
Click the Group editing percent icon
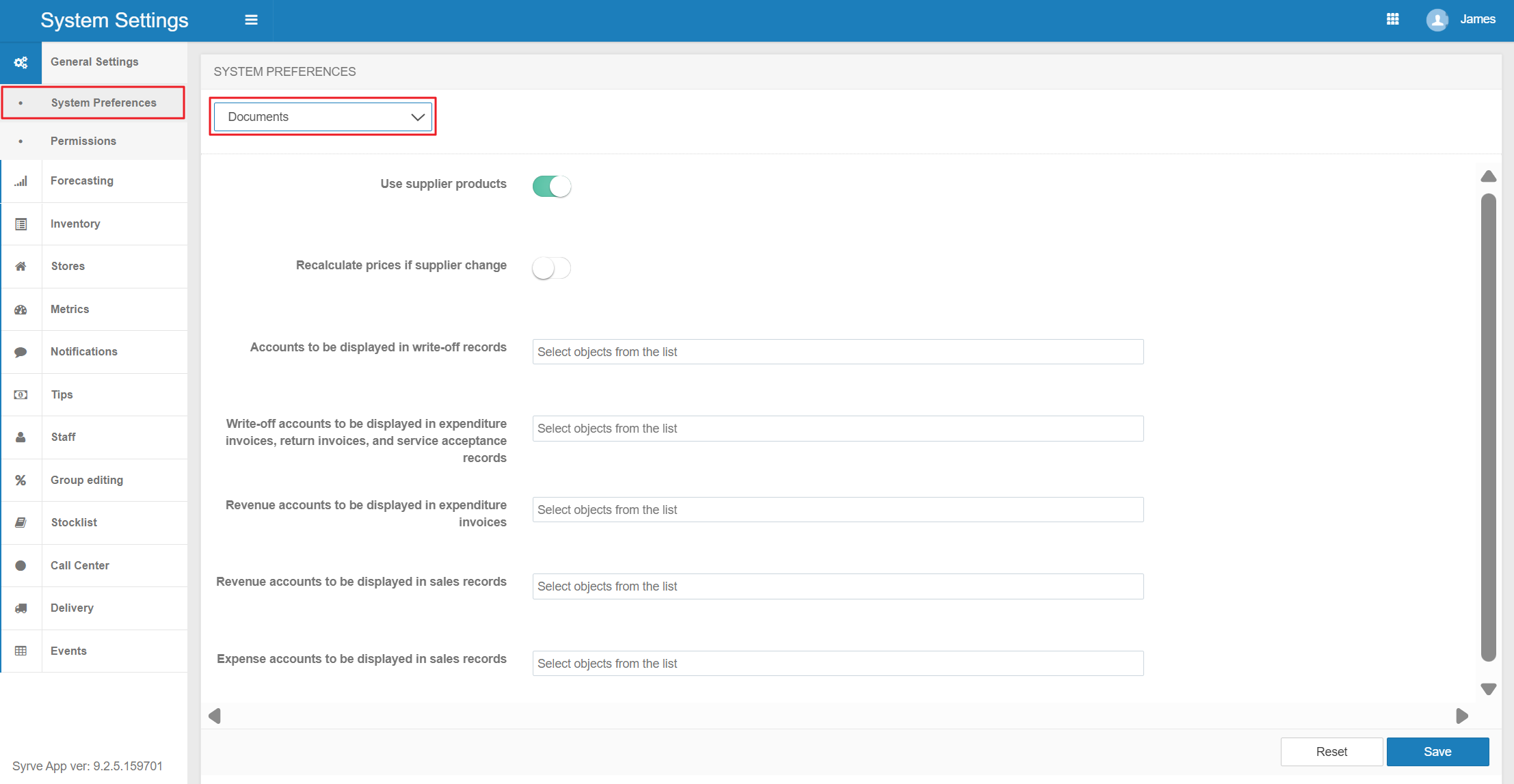pos(21,481)
